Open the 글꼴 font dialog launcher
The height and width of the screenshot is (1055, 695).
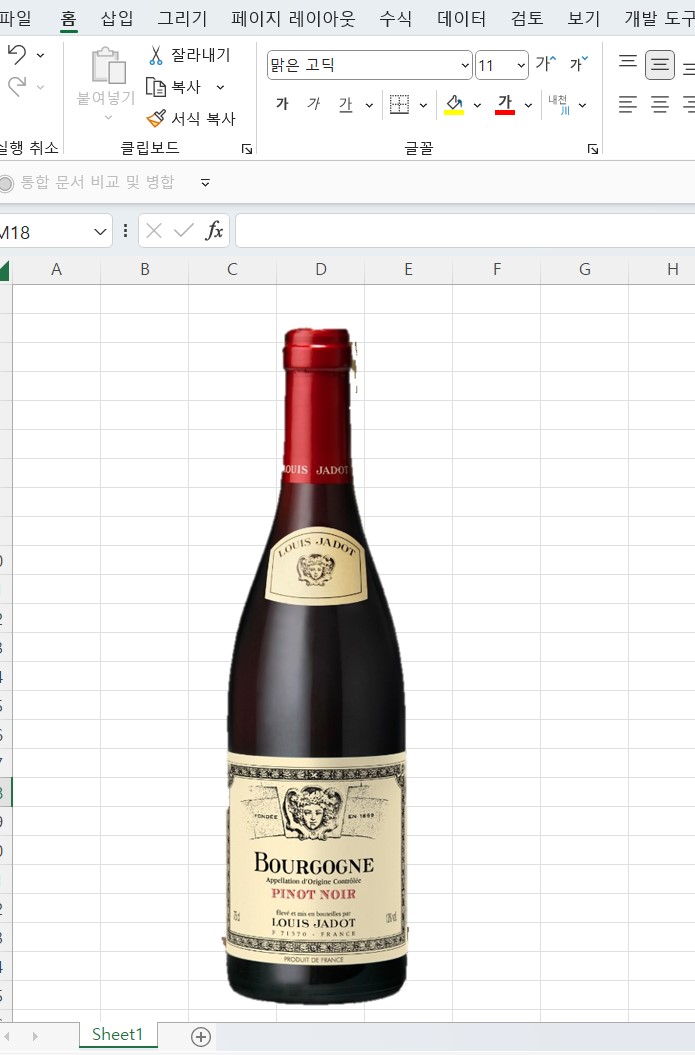[x=593, y=149]
